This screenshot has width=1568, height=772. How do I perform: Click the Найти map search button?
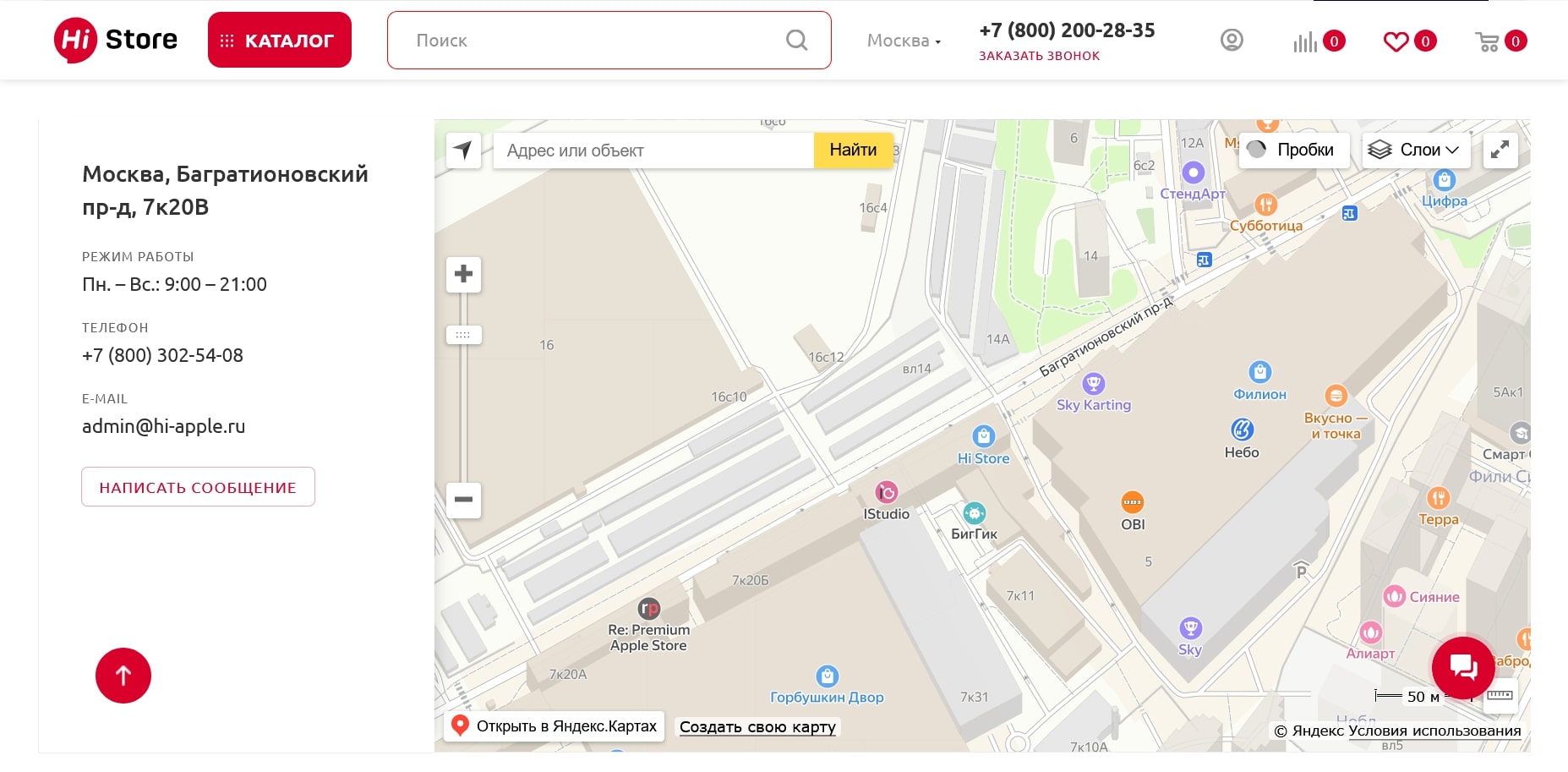853,151
